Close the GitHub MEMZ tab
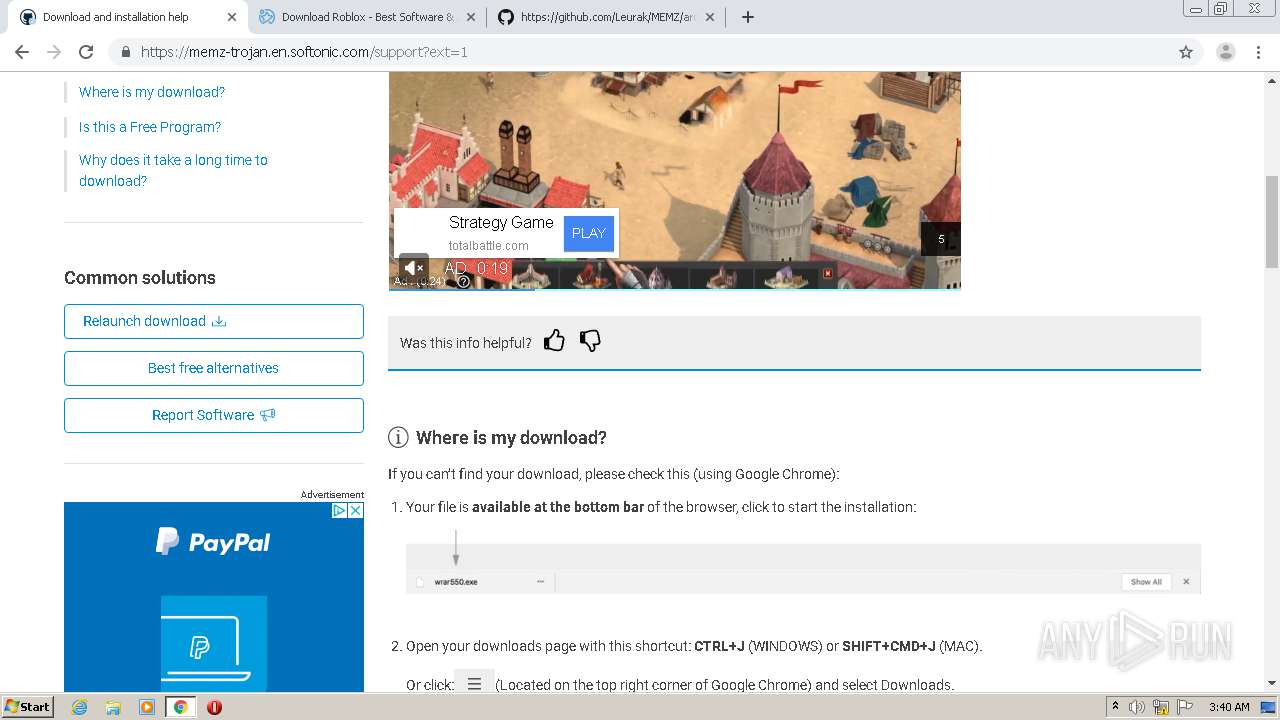The image size is (1280, 720). pyautogui.click(x=709, y=17)
